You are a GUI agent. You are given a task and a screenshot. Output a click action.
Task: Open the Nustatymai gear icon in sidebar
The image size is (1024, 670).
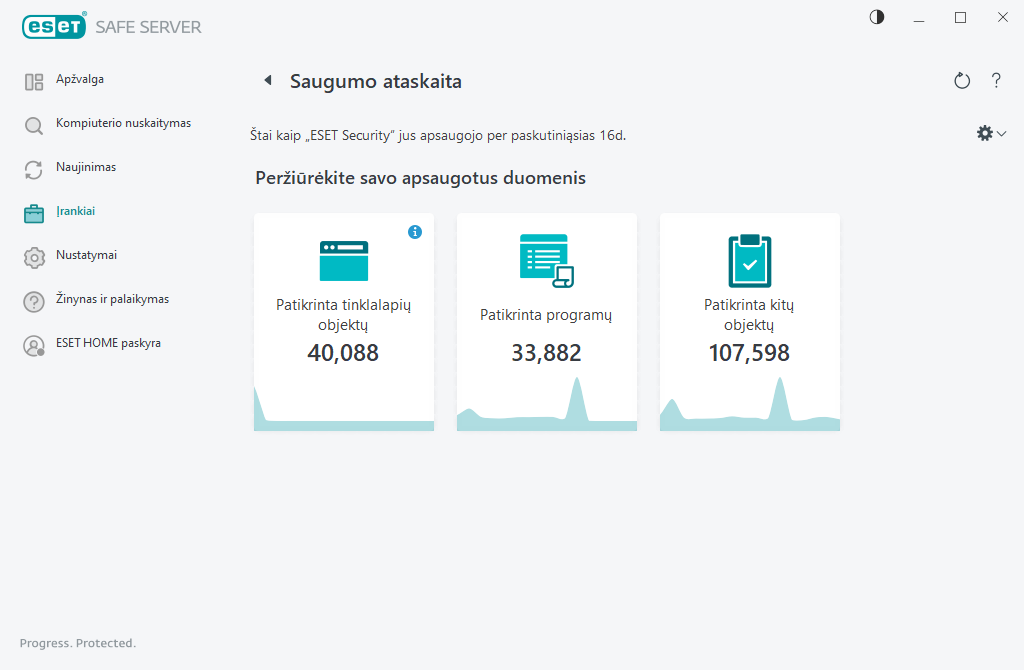click(x=34, y=257)
